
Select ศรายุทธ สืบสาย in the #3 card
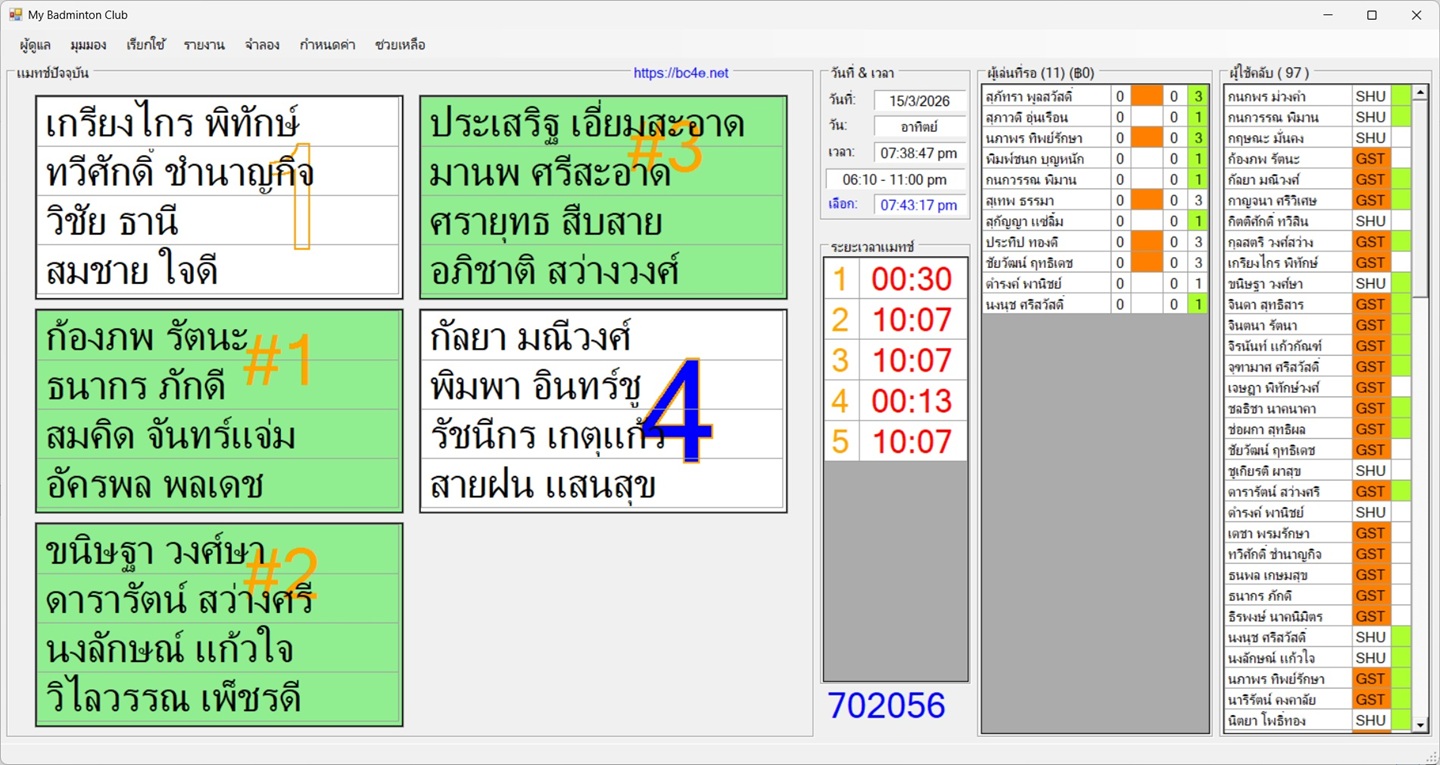tap(603, 221)
